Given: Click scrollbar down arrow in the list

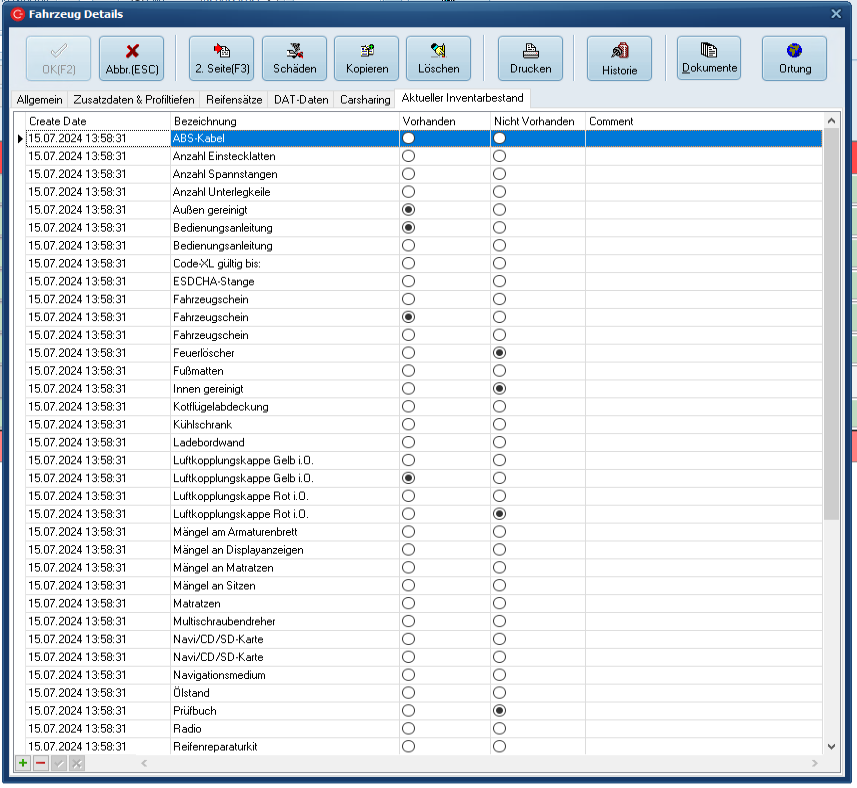Looking at the screenshot, I should point(831,746).
